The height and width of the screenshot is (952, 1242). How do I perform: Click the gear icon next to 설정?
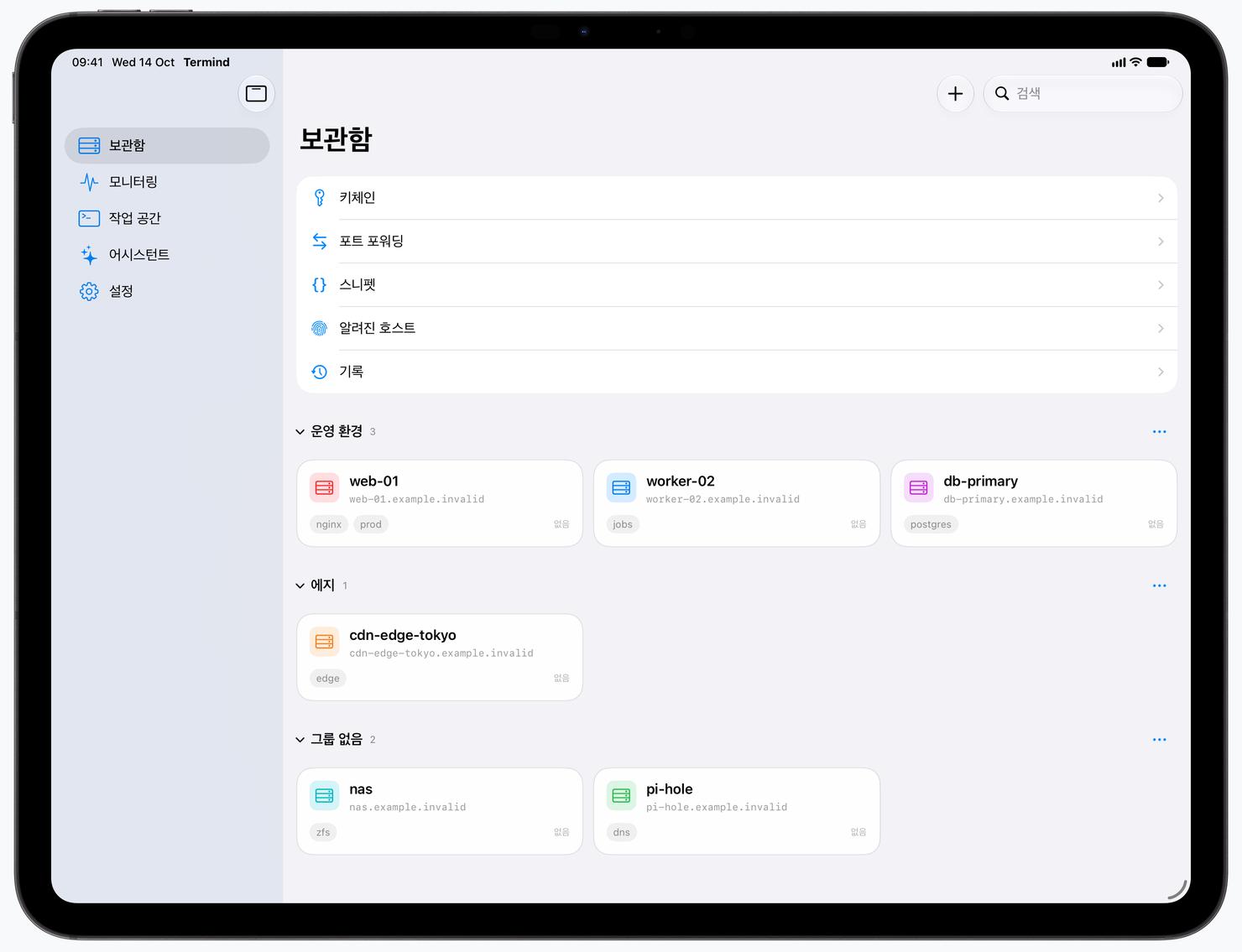click(x=89, y=291)
